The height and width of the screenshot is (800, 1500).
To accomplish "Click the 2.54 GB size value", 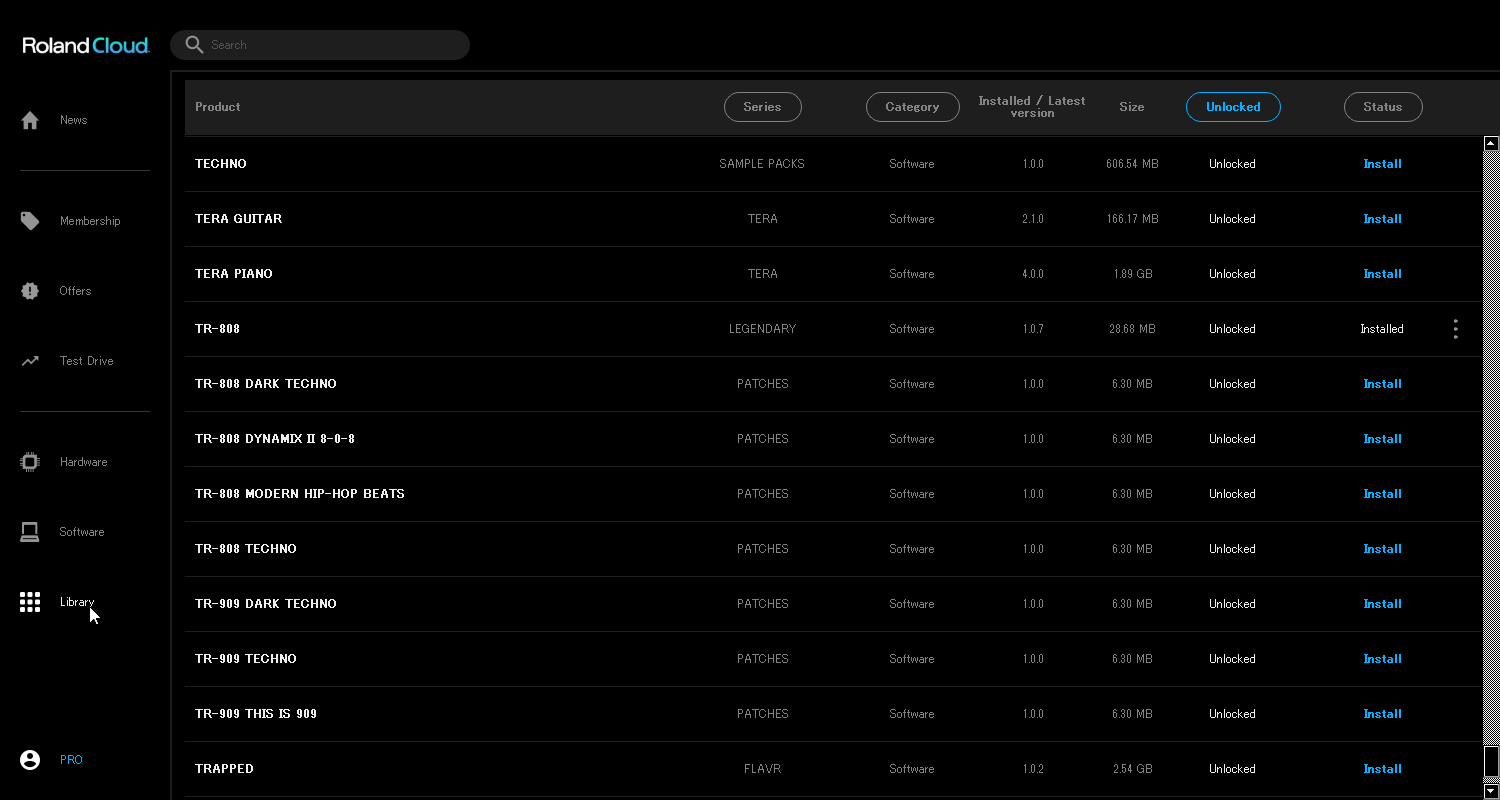I will click(1132, 769).
